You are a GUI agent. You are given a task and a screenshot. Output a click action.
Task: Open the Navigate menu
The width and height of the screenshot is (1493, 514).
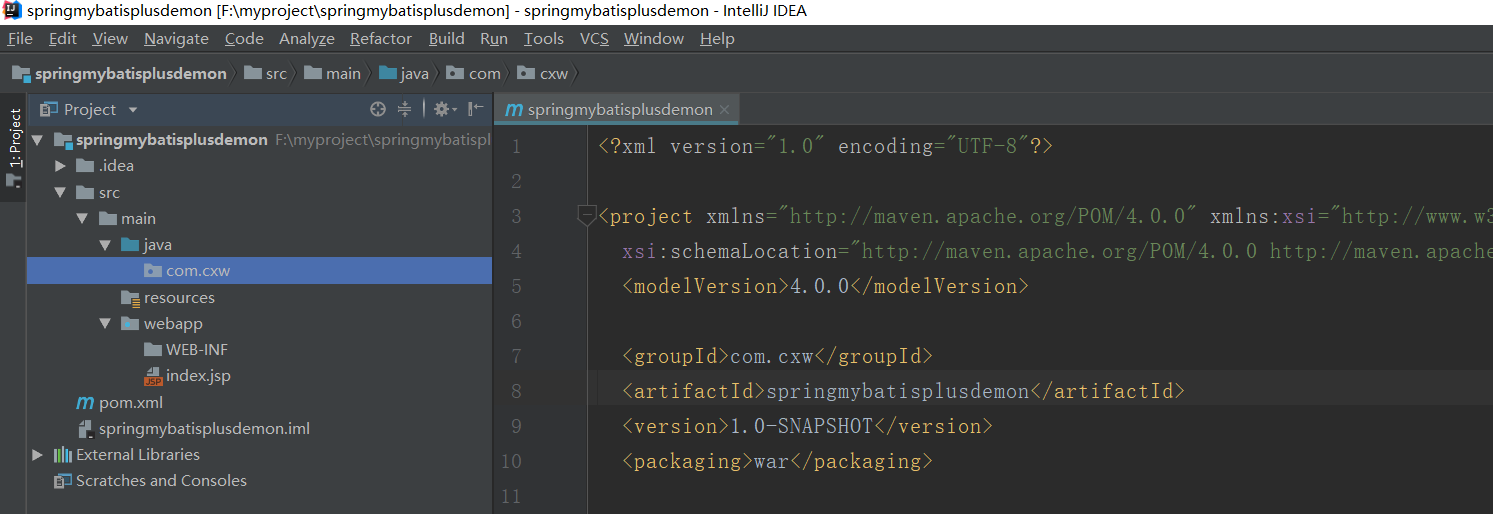(176, 38)
